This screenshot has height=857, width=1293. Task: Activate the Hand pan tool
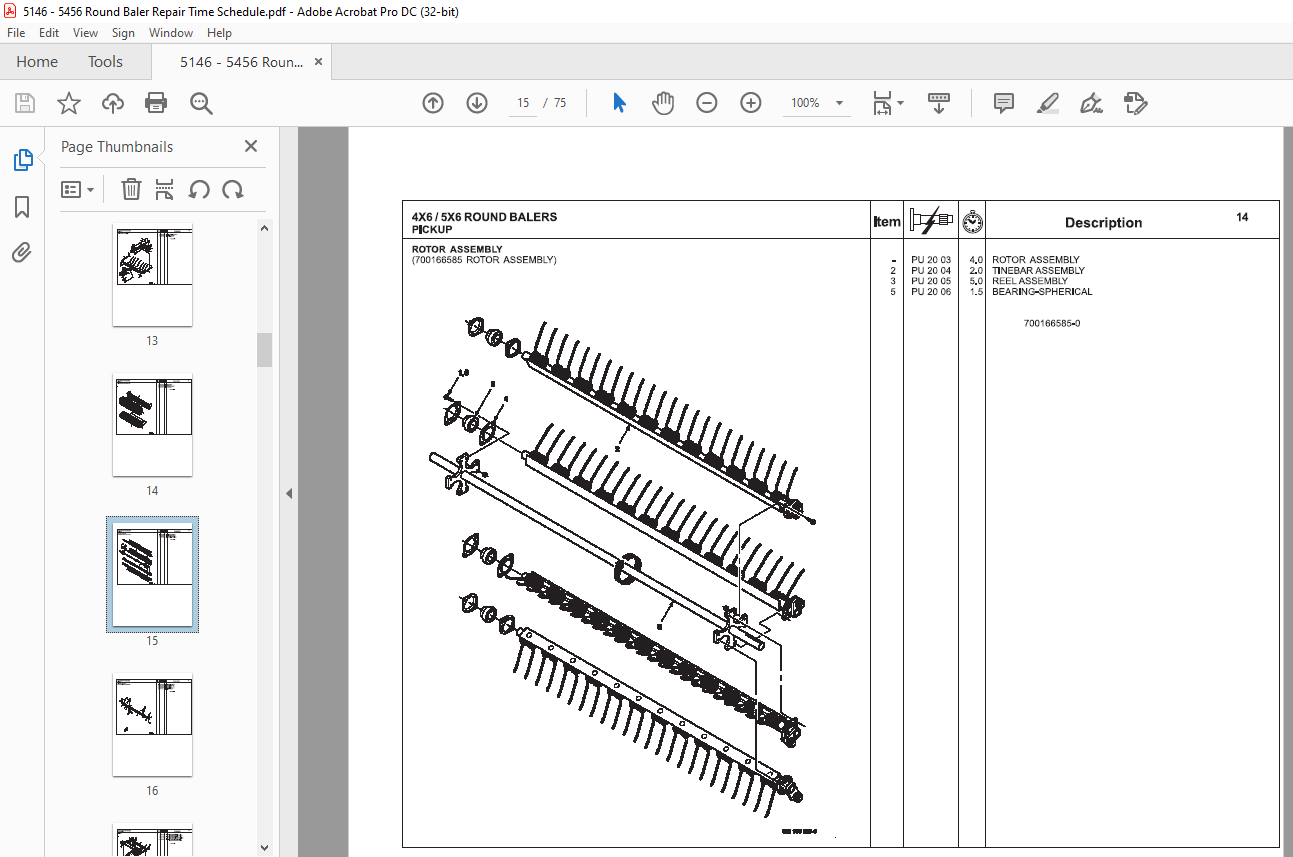[x=663, y=103]
